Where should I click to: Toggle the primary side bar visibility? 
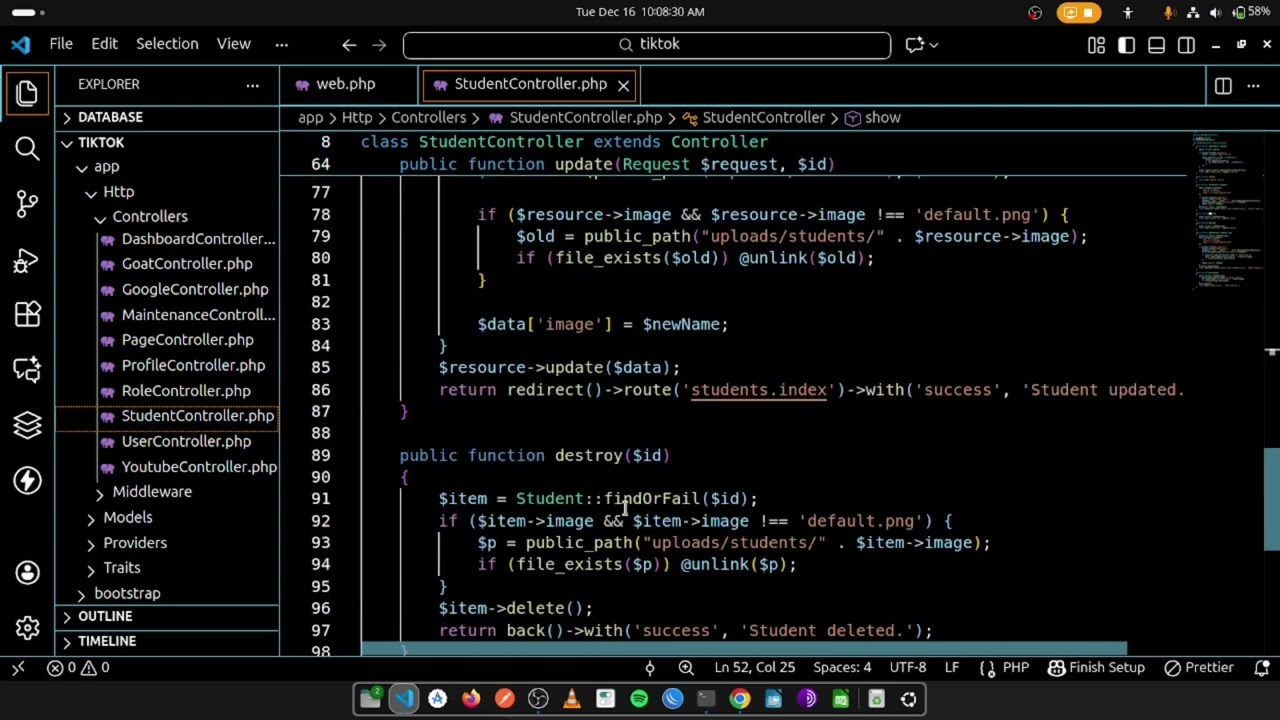[1126, 45]
